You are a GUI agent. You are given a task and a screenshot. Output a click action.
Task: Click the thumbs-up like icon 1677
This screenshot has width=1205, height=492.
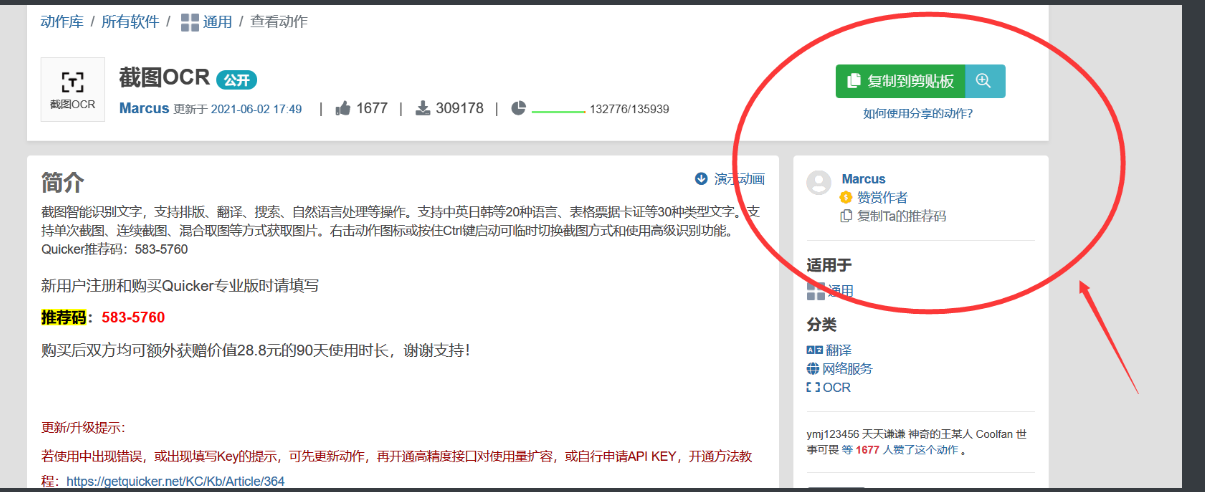343,108
